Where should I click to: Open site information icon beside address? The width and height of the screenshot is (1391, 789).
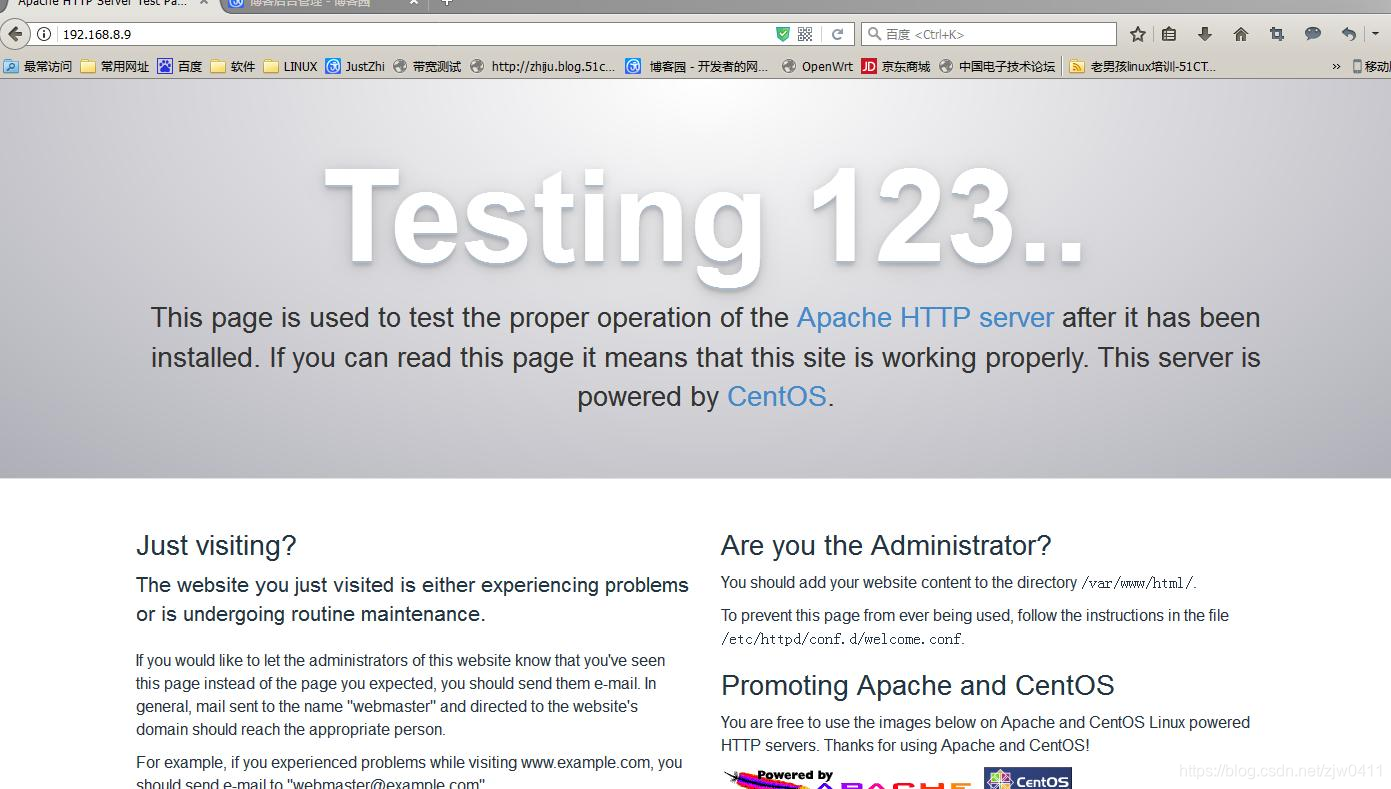pyautogui.click(x=44, y=34)
